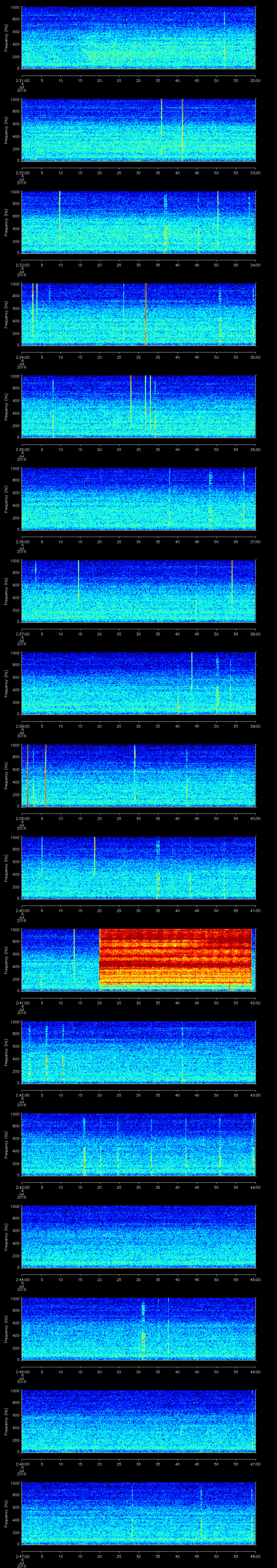The height and width of the screenshot is (1568, 277).
Task: Click the 39:00 end time label
Action: [x=255, y=726]
